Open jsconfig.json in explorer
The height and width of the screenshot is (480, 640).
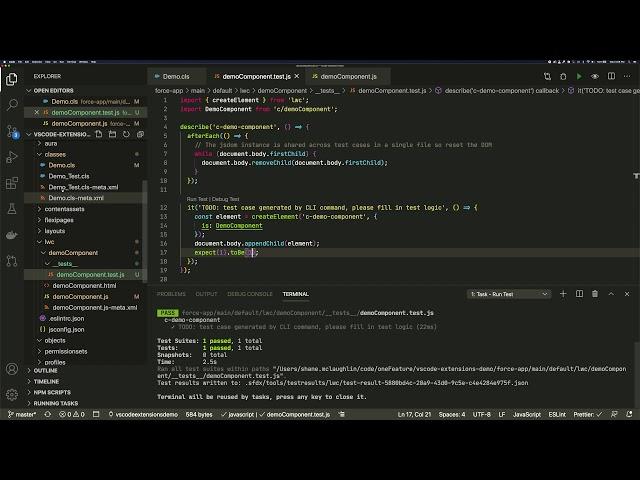[66, 329]
